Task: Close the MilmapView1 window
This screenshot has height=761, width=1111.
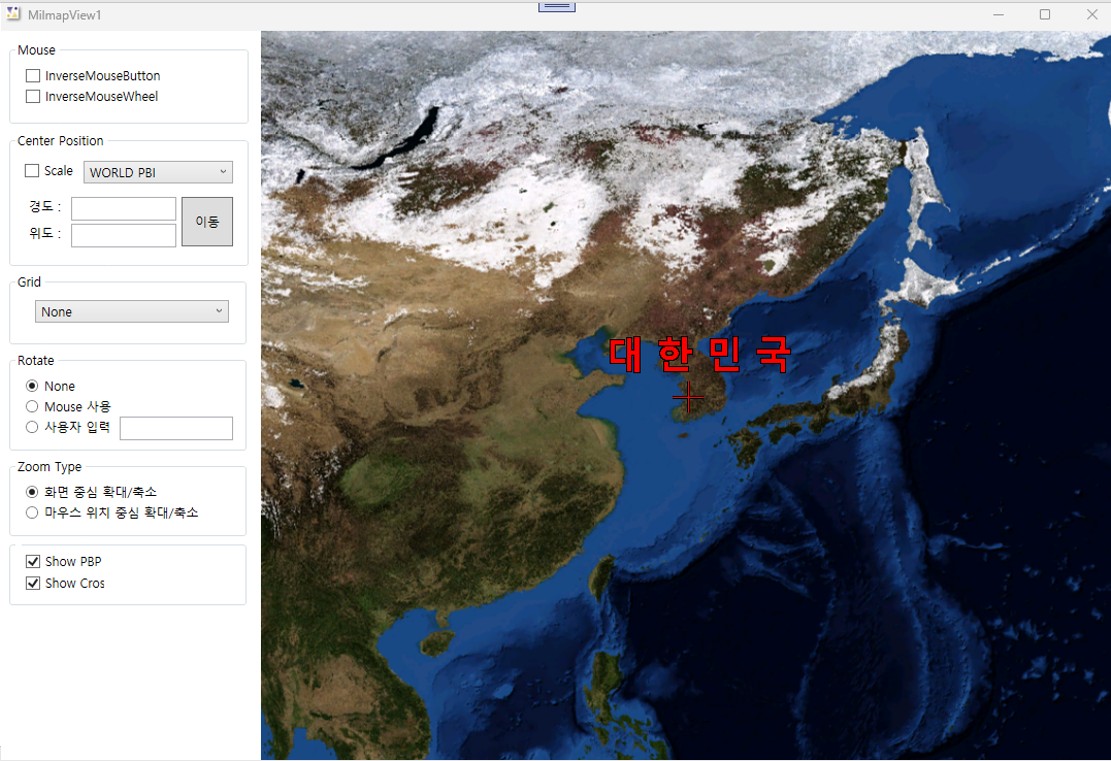Action: coord(1092,15)
